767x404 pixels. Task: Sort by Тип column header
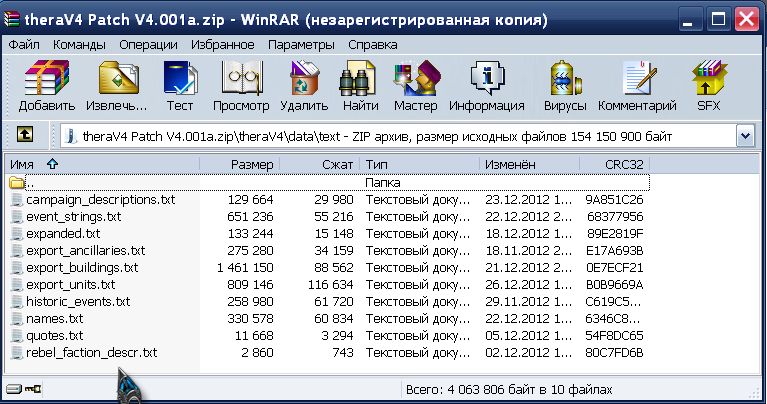pos(420,164)
